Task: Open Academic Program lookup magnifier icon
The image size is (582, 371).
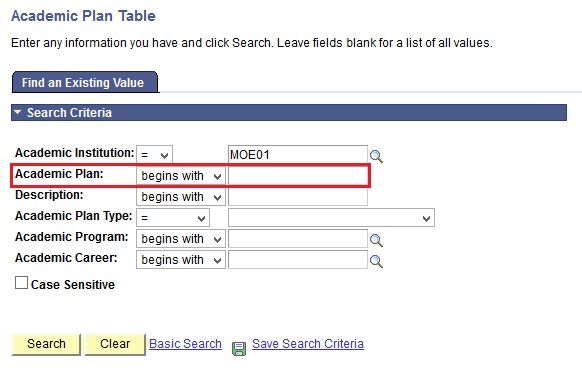Action: click(376, 240)
